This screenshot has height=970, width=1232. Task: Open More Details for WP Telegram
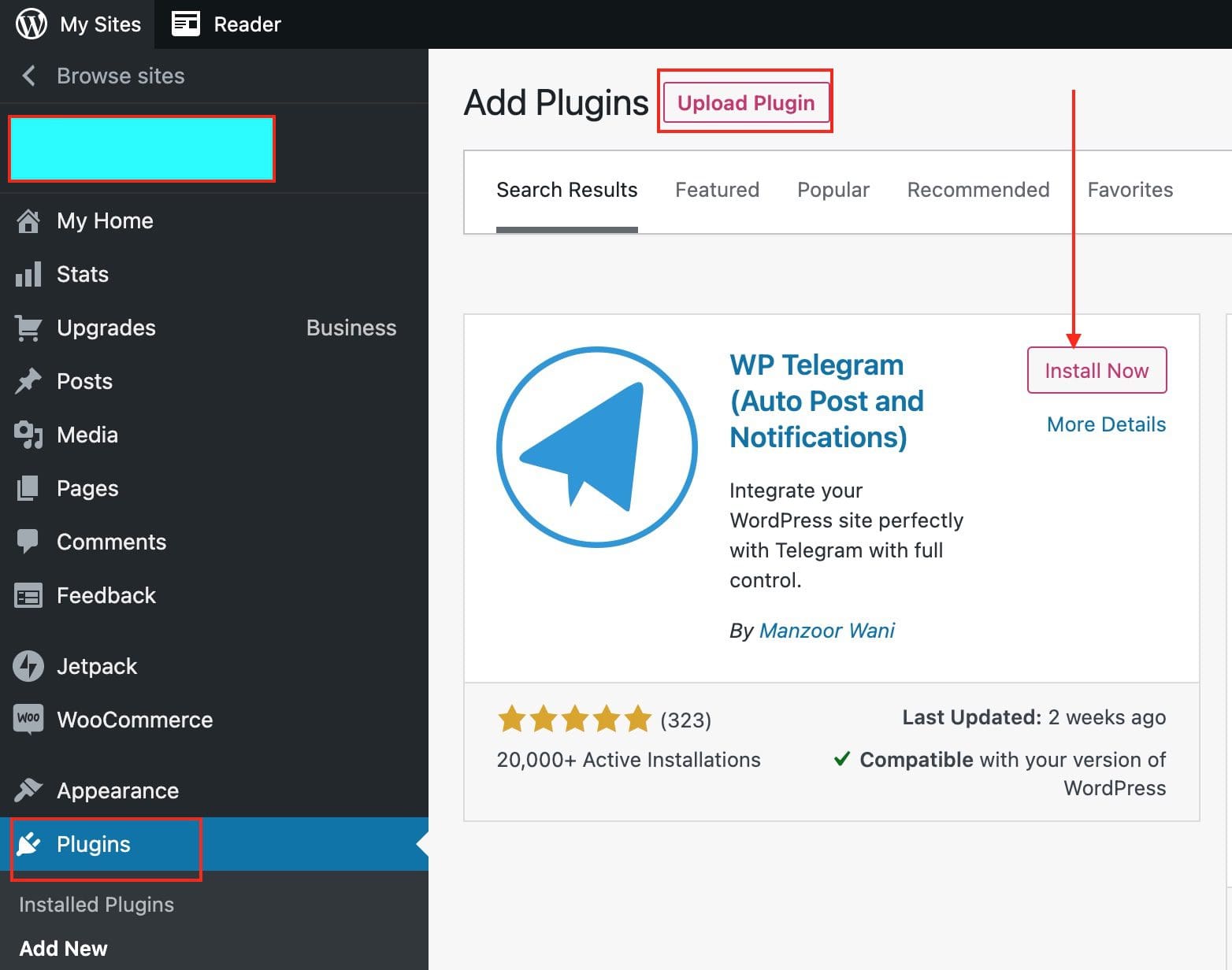coord(1105,424)
